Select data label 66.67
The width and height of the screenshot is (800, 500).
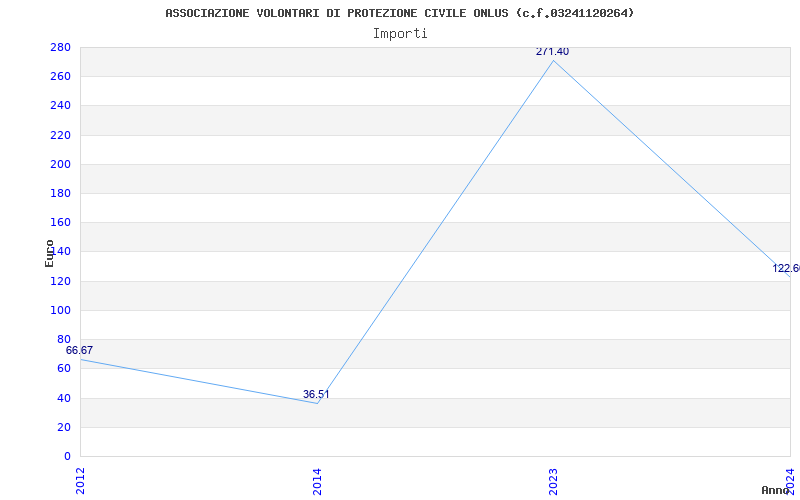pyautogui.click(x=79, y=351)
